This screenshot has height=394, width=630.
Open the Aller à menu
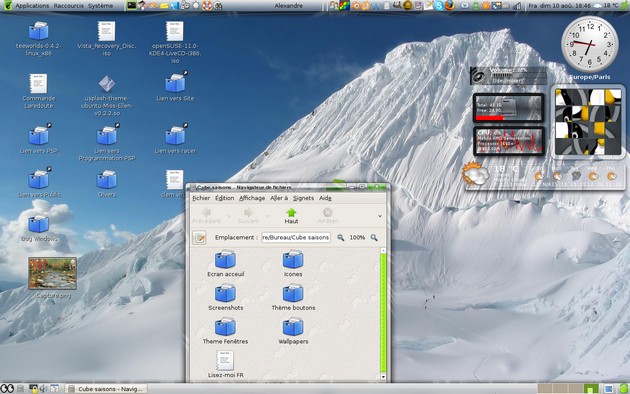point(279,198)
